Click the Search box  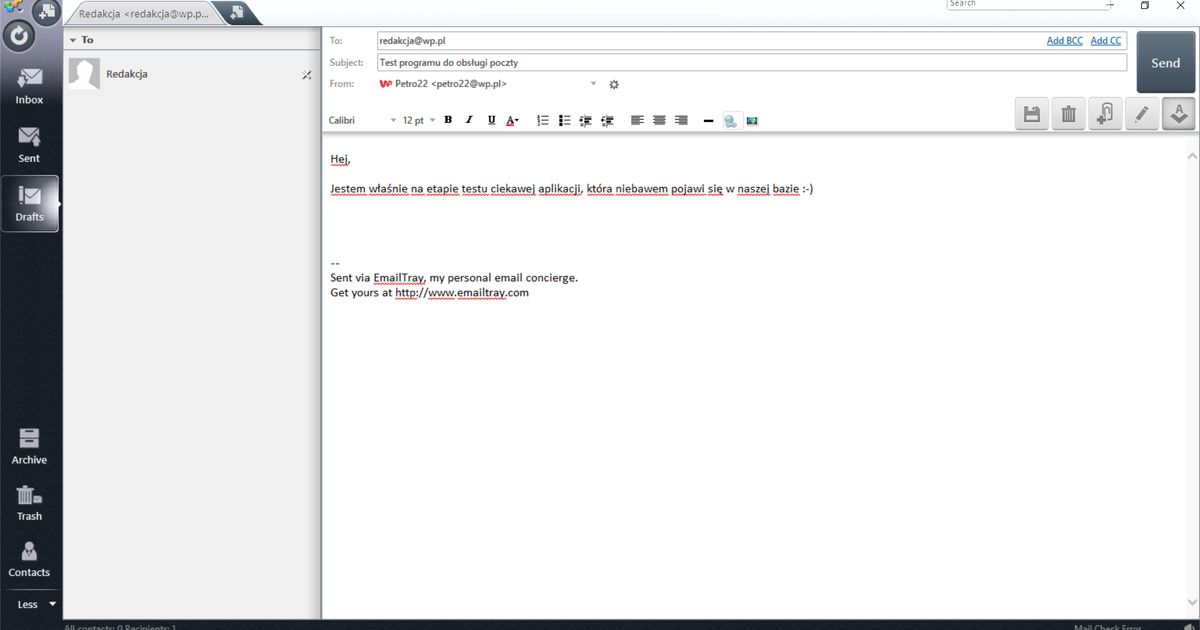click(x=1028, y=4)
